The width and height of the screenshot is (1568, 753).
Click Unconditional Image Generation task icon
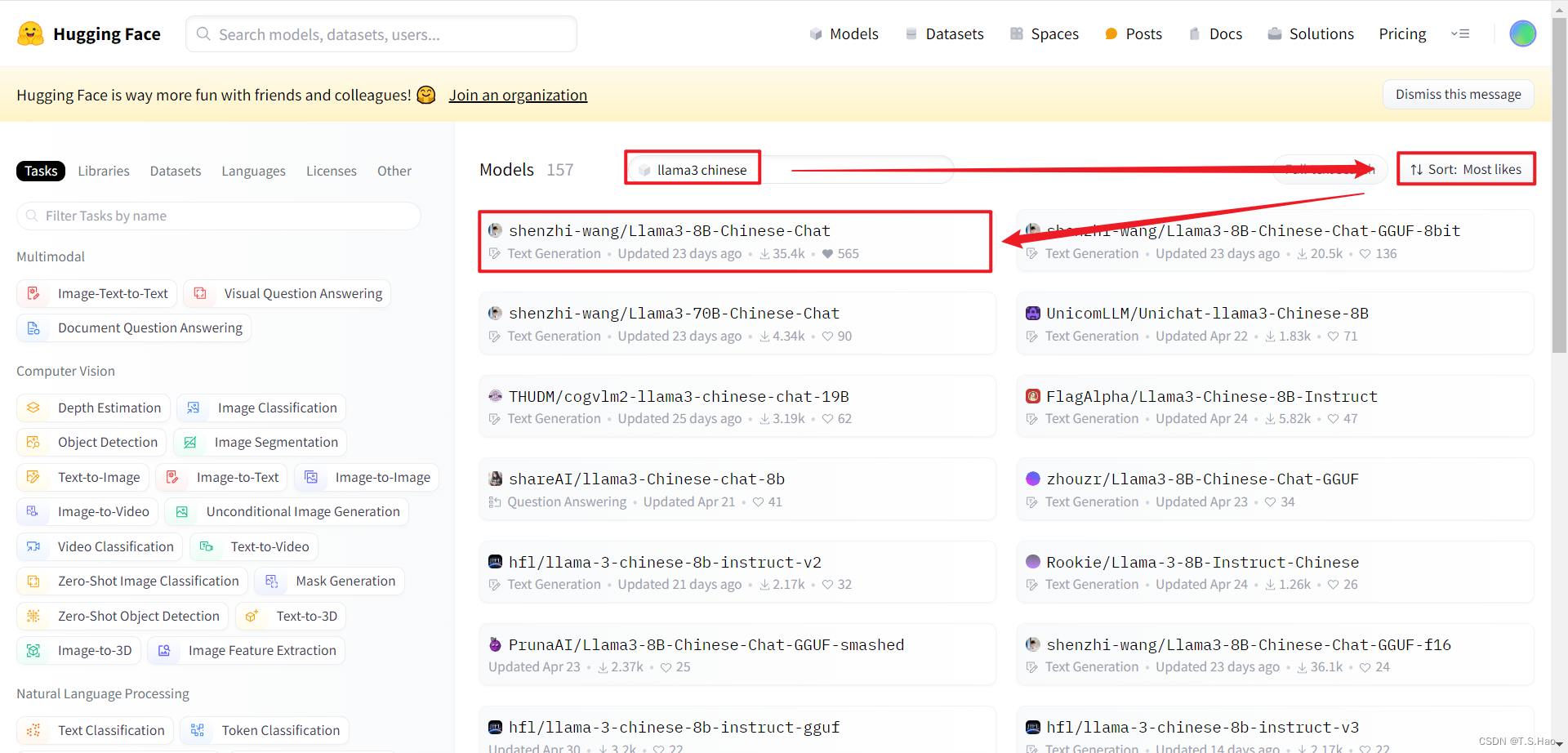pyautogui.click(x=182, y=511)
